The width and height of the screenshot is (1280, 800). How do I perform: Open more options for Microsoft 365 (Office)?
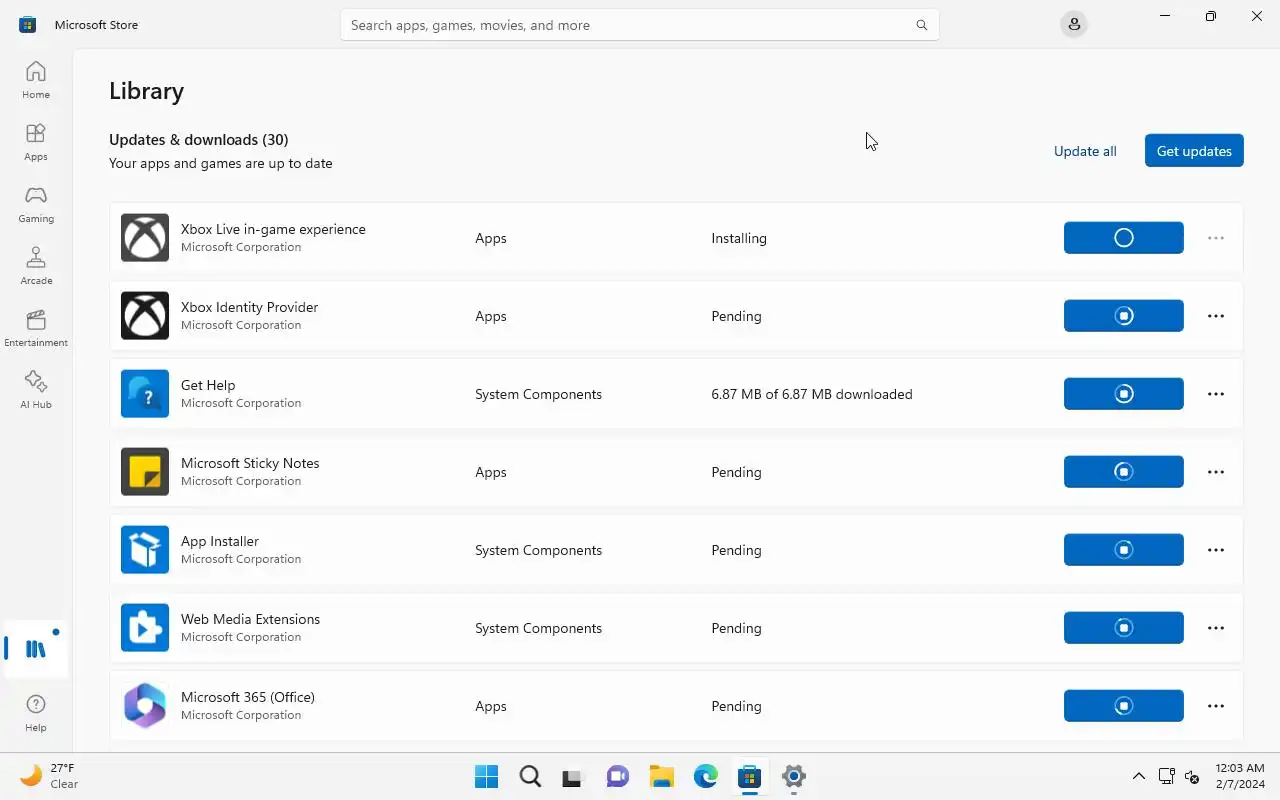point(1216,706)
